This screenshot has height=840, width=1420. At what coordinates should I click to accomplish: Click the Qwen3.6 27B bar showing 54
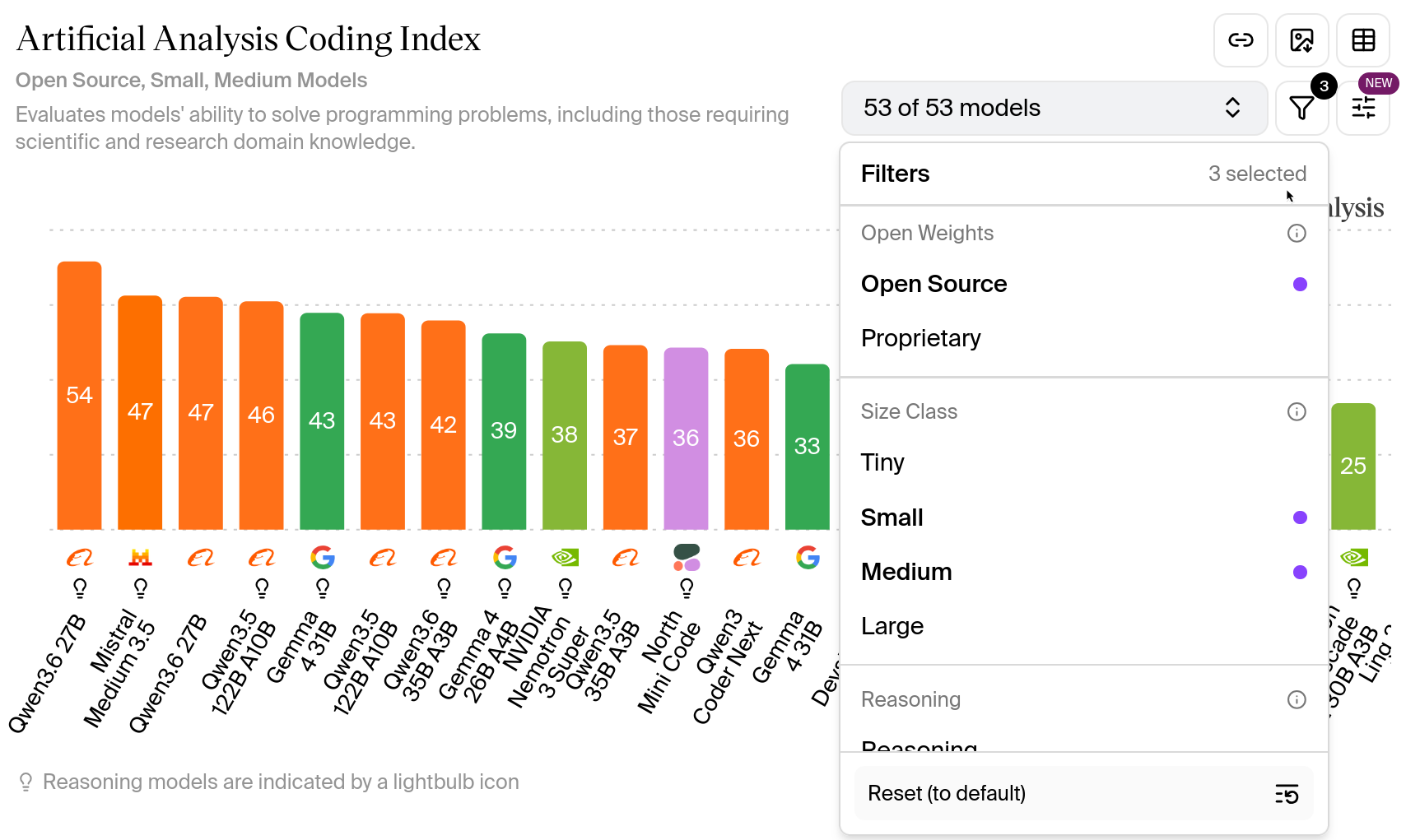tap(79, 396)
